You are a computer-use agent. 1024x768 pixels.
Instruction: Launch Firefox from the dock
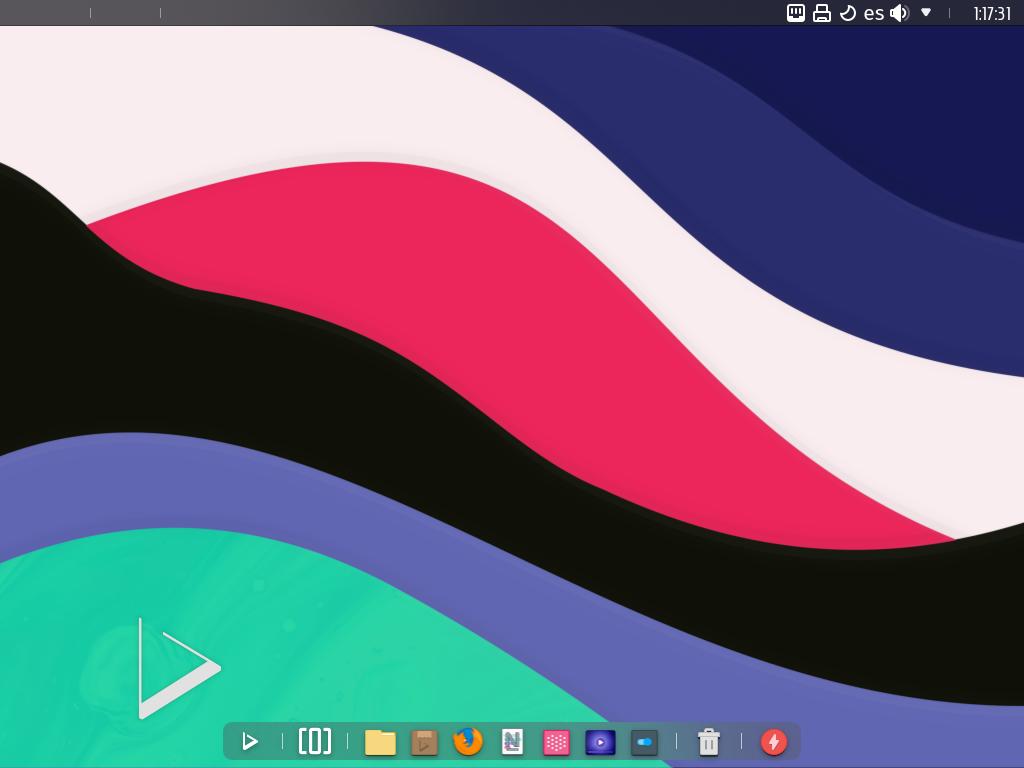pos(468,741)
